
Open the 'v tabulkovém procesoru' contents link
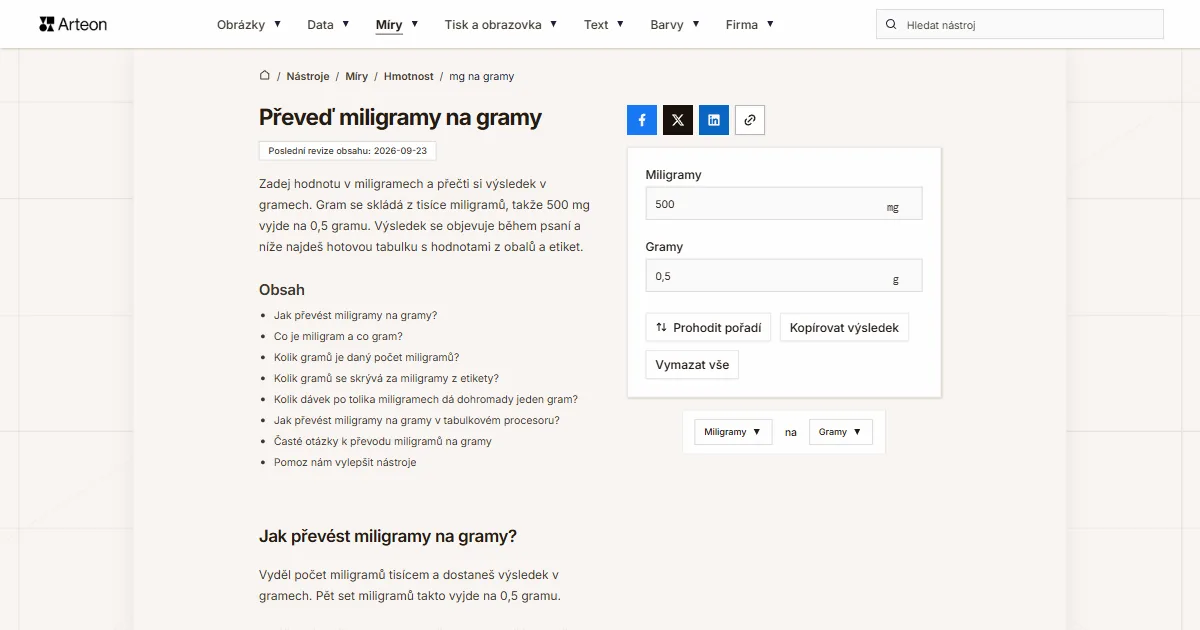(417, 420)
